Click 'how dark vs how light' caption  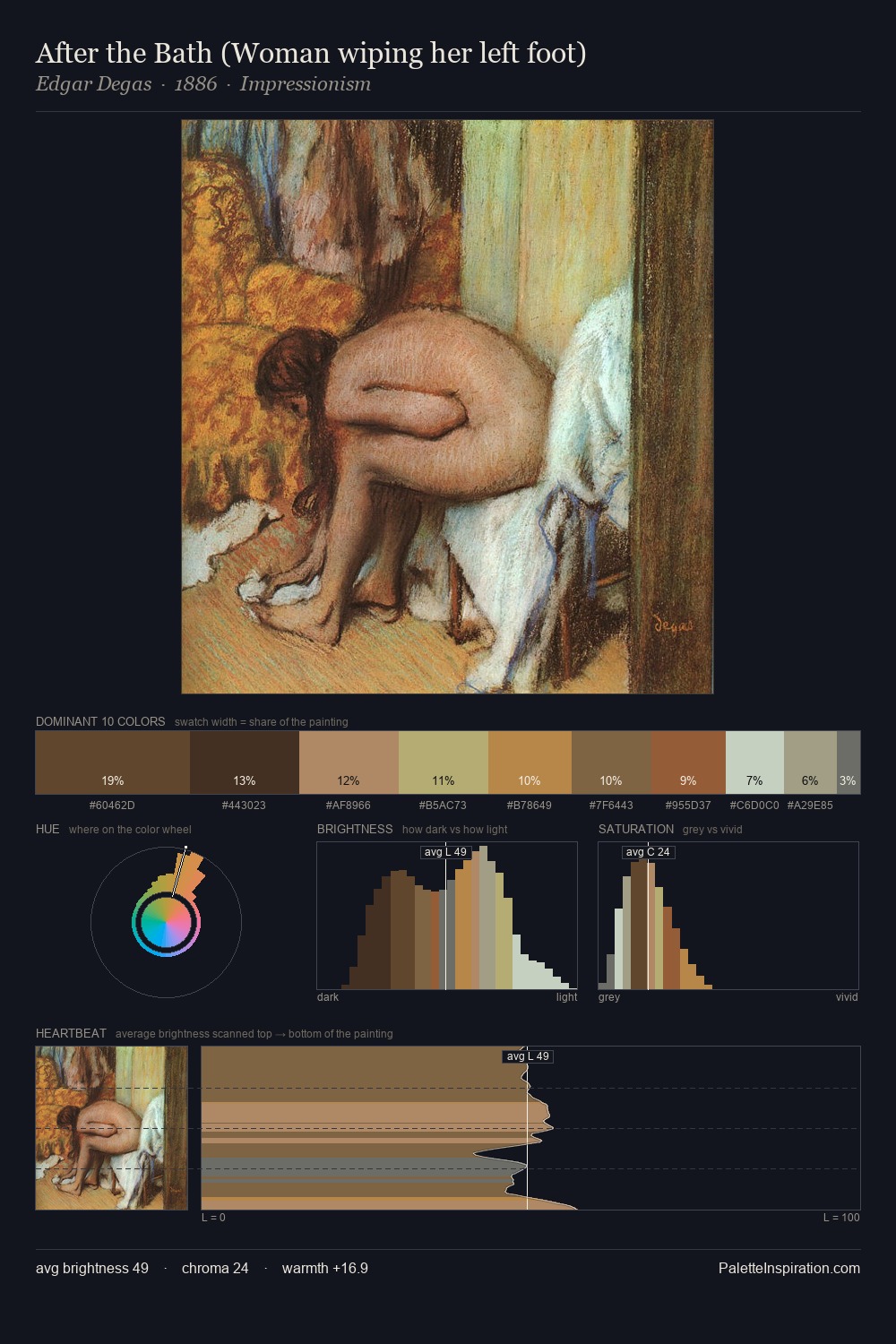(x=455, y=830)
